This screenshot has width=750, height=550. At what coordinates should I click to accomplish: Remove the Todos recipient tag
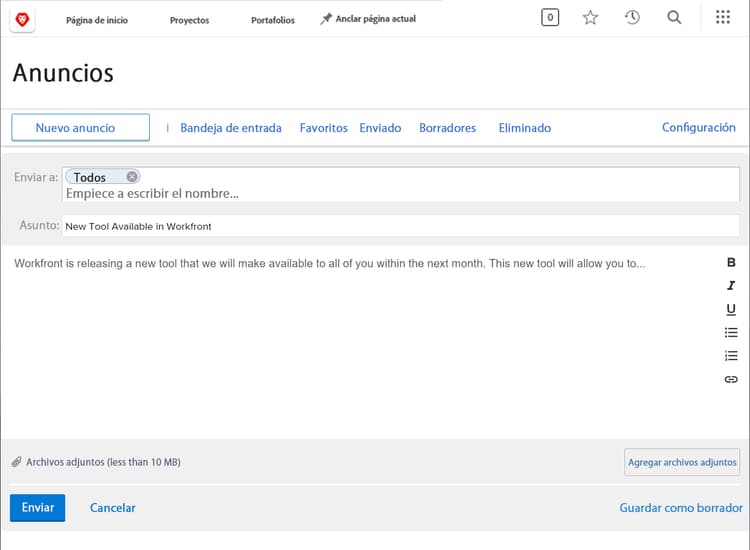point(132,176)
